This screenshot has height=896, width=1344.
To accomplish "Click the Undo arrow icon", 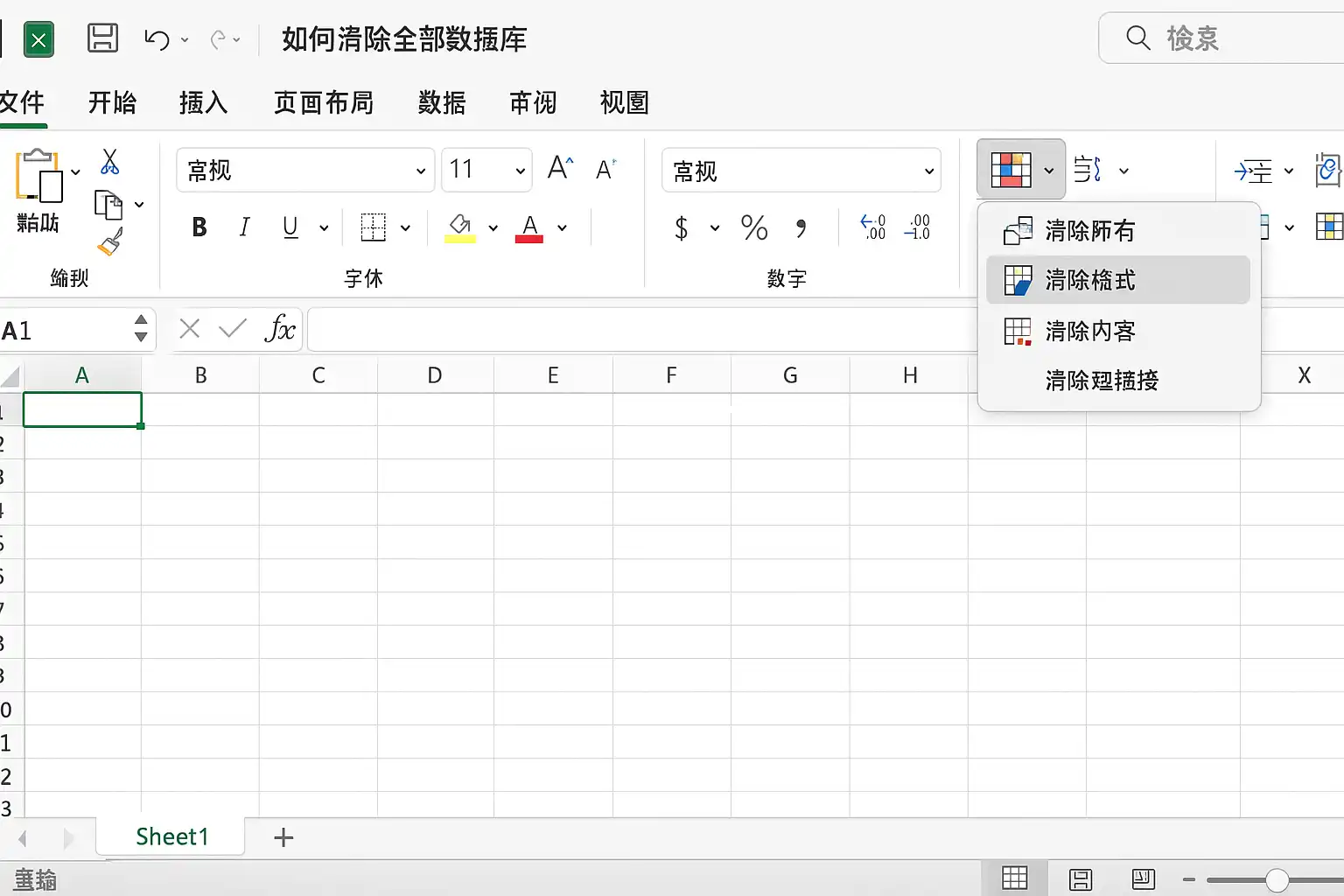I will pyautogui.click(x=157, y=39).
